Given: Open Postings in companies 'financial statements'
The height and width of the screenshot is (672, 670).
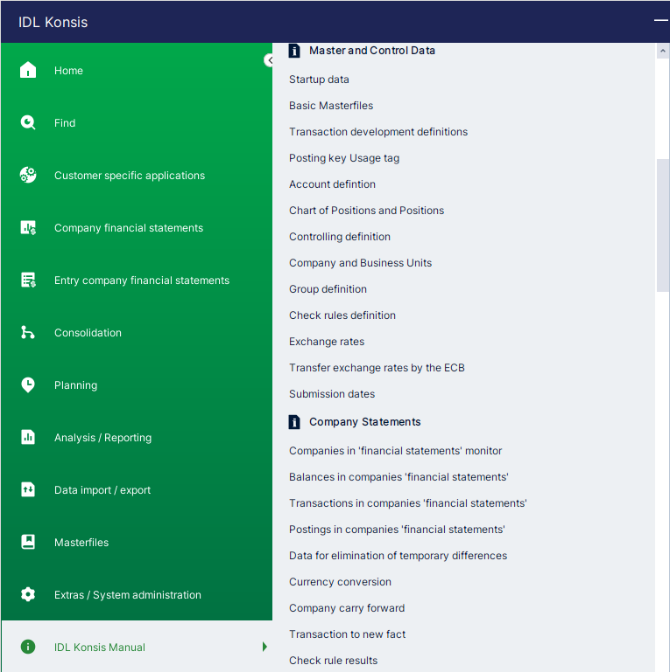Looking at the screenshot, I should [x=397, y=529].
